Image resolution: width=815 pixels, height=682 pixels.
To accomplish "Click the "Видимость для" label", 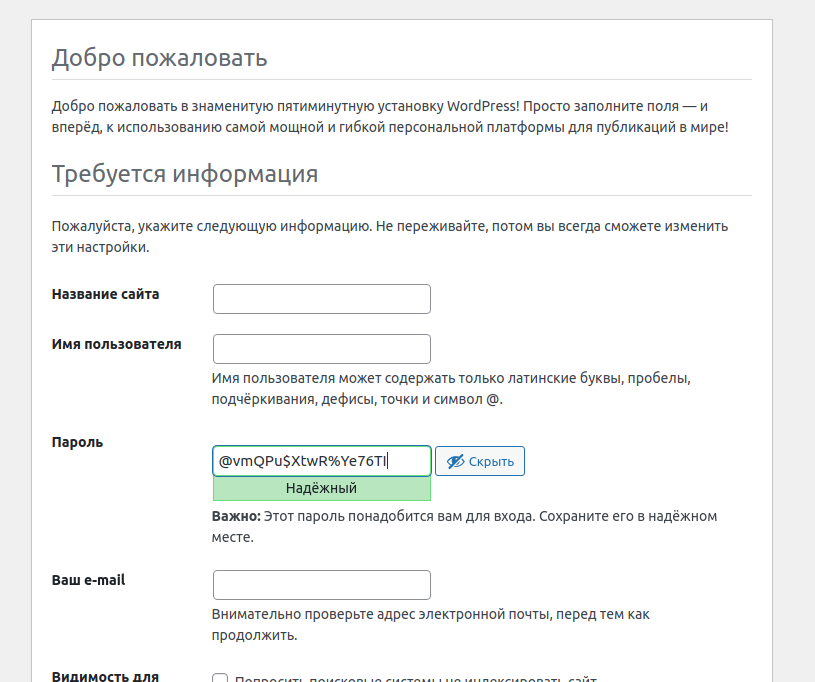I will tap(105, 676).
